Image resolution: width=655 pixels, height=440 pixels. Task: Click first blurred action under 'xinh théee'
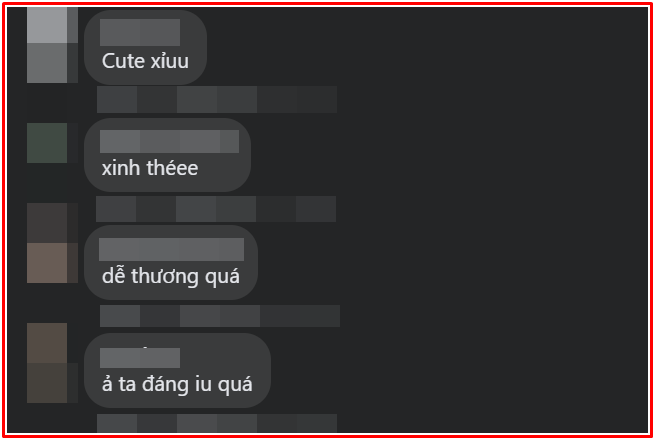(116, 209)
